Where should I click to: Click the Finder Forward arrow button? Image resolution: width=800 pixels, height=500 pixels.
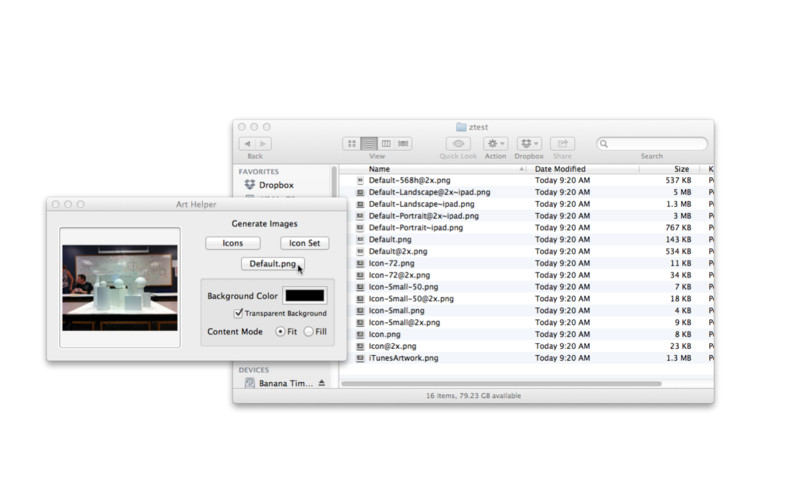click(x=263, y=144)
